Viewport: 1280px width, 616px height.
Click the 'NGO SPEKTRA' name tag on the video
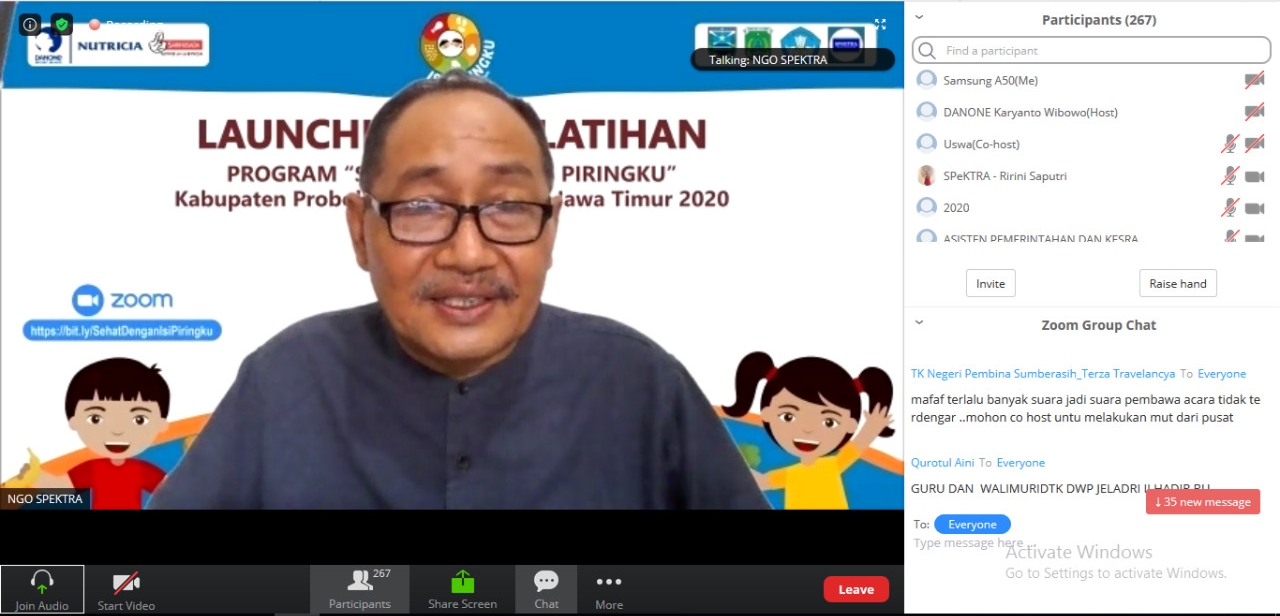click(x=46, y=499)
